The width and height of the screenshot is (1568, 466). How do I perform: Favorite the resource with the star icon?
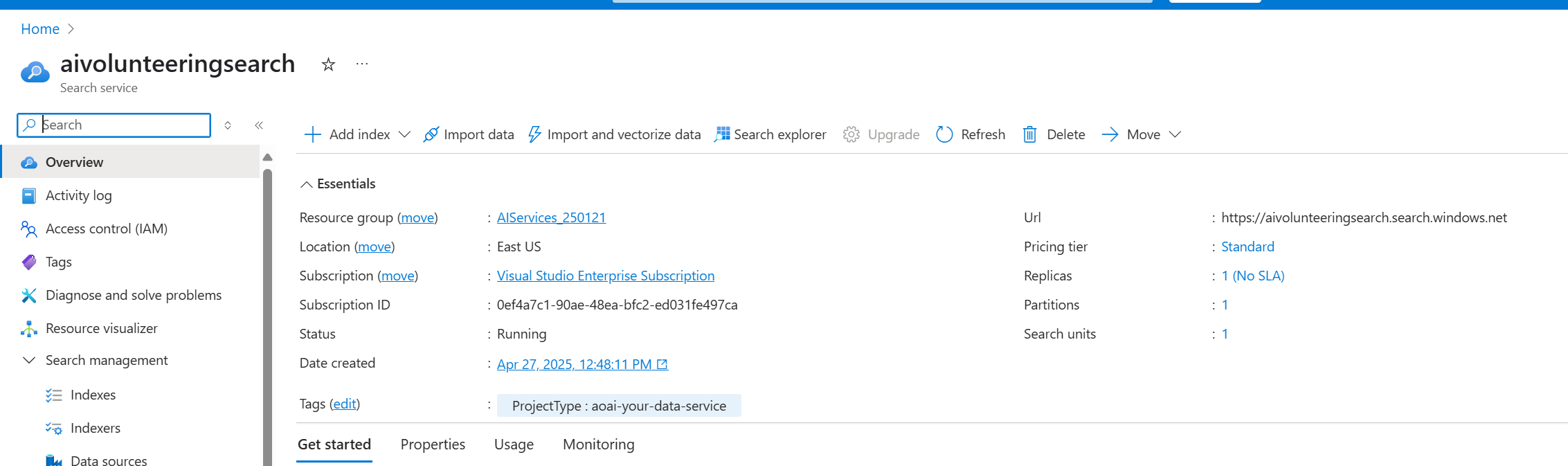tap(328, 64)
